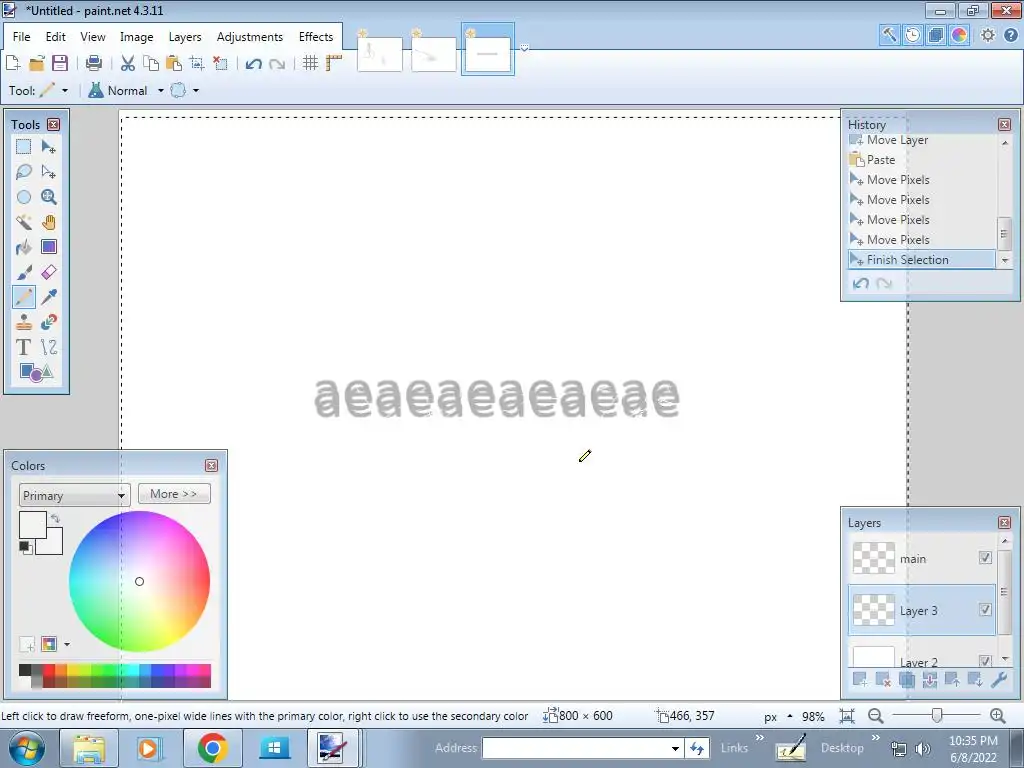Select the Text tool
Viewport: 1024px width, 768px height.
pyautogui.click(x=24, y=347)
